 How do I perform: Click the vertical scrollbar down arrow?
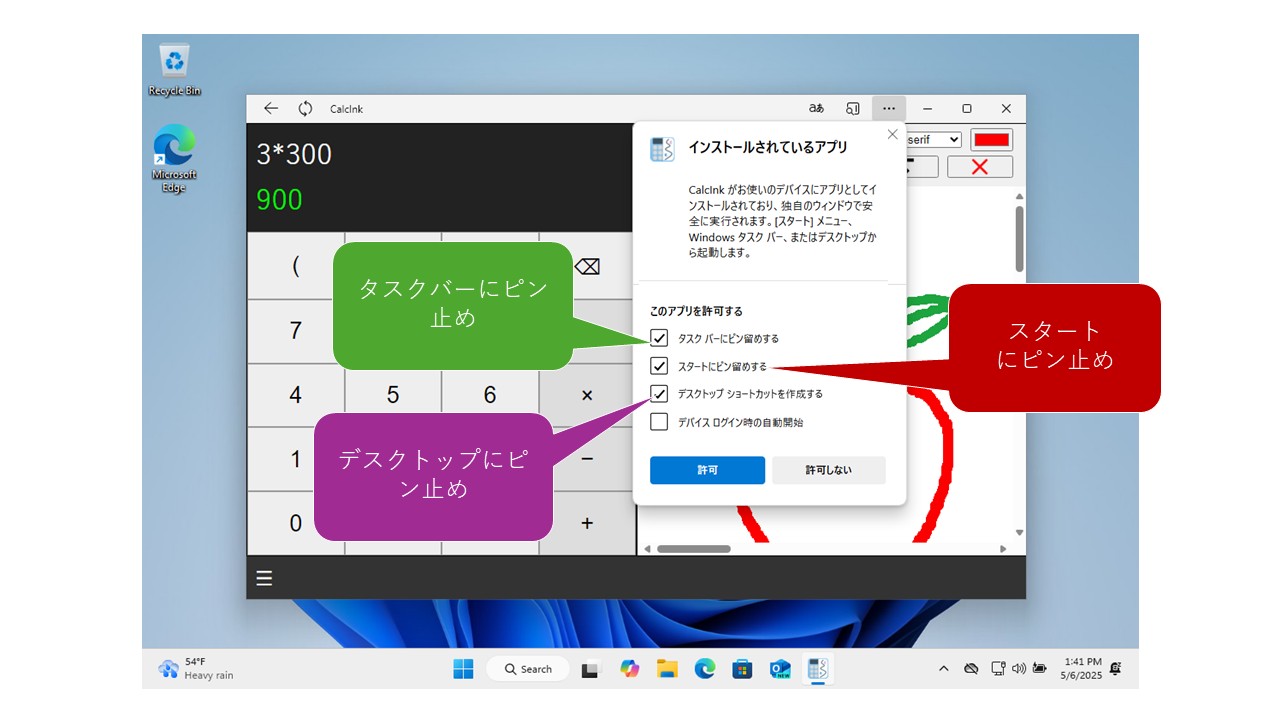click(1019, 533)
